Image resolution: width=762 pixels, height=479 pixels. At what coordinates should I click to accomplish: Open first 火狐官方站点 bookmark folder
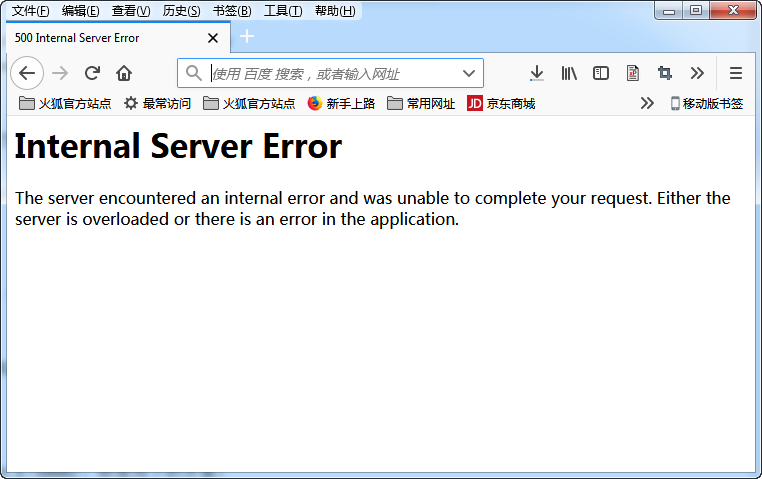(65, 103)
